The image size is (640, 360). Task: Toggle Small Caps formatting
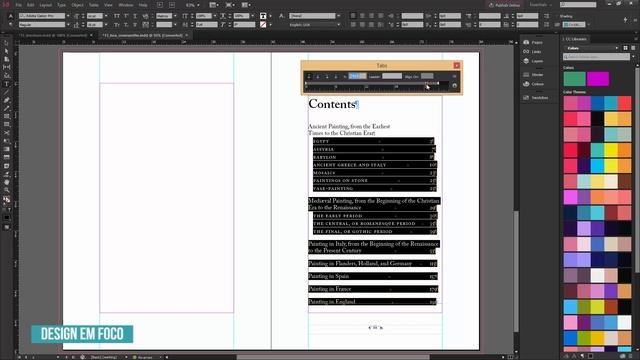tap(117, 25)
